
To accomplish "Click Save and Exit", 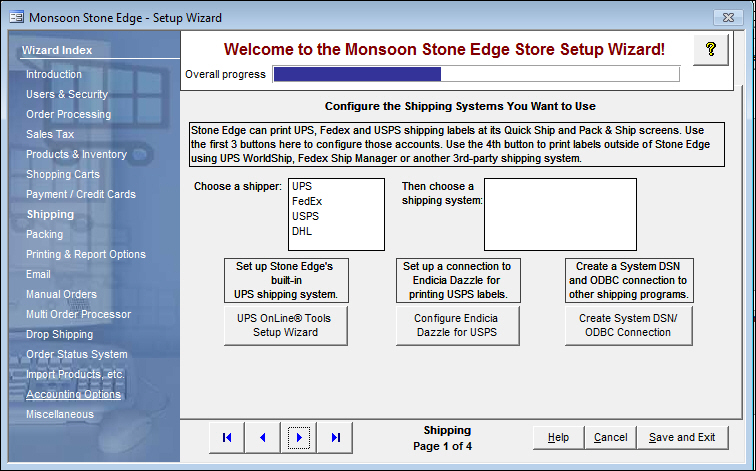I will [x=682, y=437].
